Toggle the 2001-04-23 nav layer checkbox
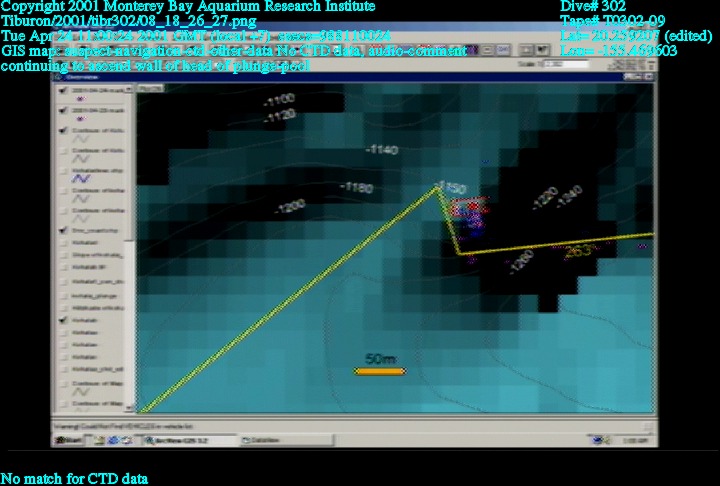The image size is (720, 486). coord(63,110)
